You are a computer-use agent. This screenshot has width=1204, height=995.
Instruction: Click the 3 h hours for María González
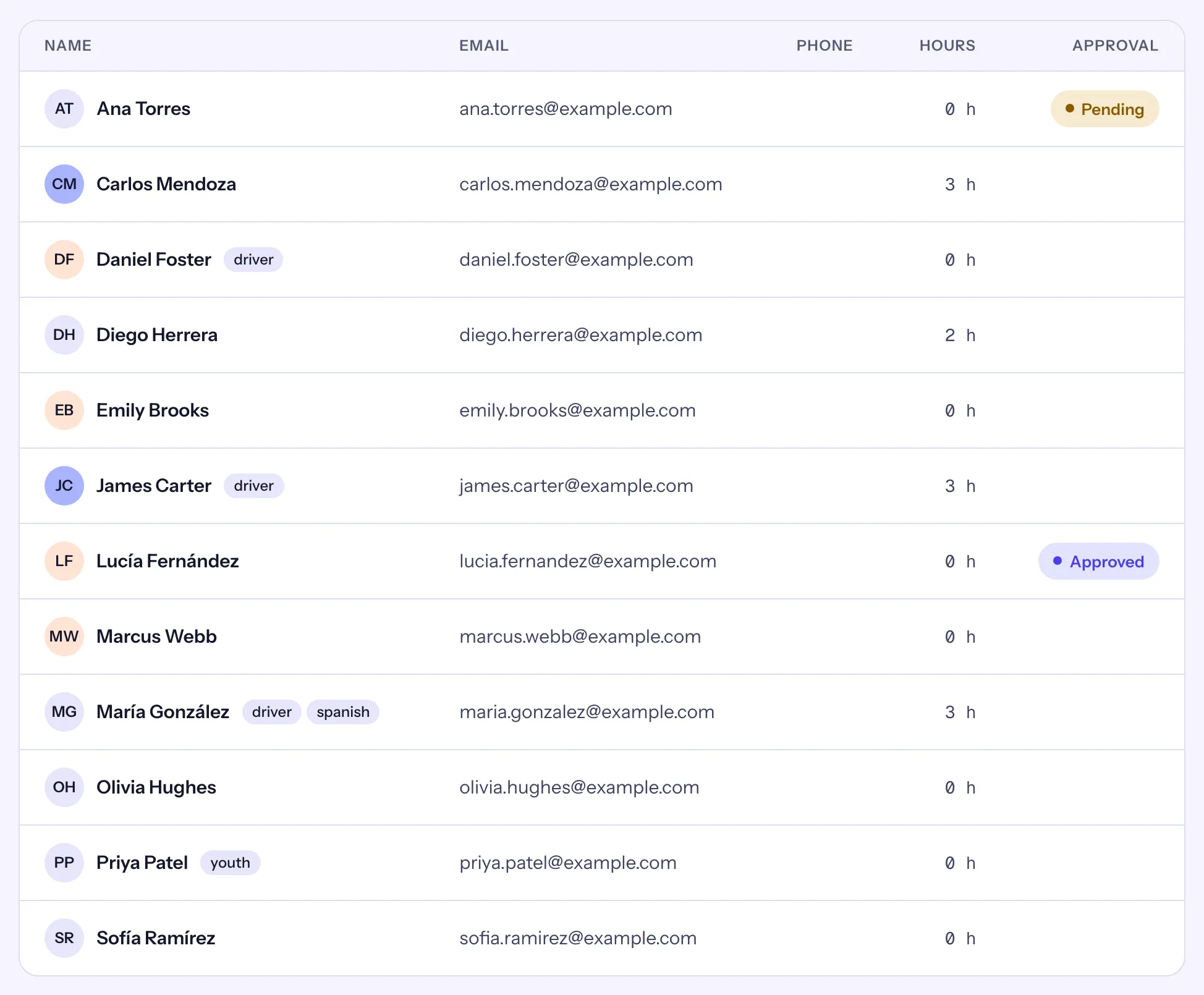click(x=960, y=712)
